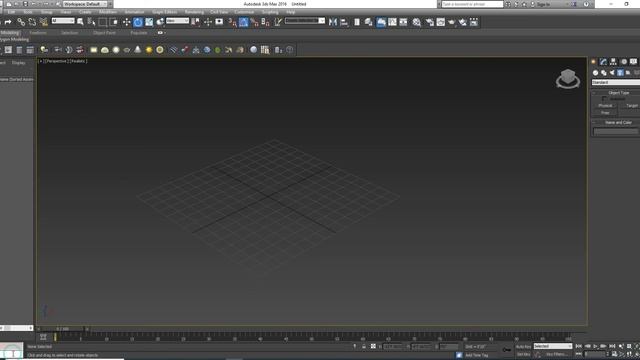
Task: Switch to the Display command panel
Action: (x=633, y=62)
